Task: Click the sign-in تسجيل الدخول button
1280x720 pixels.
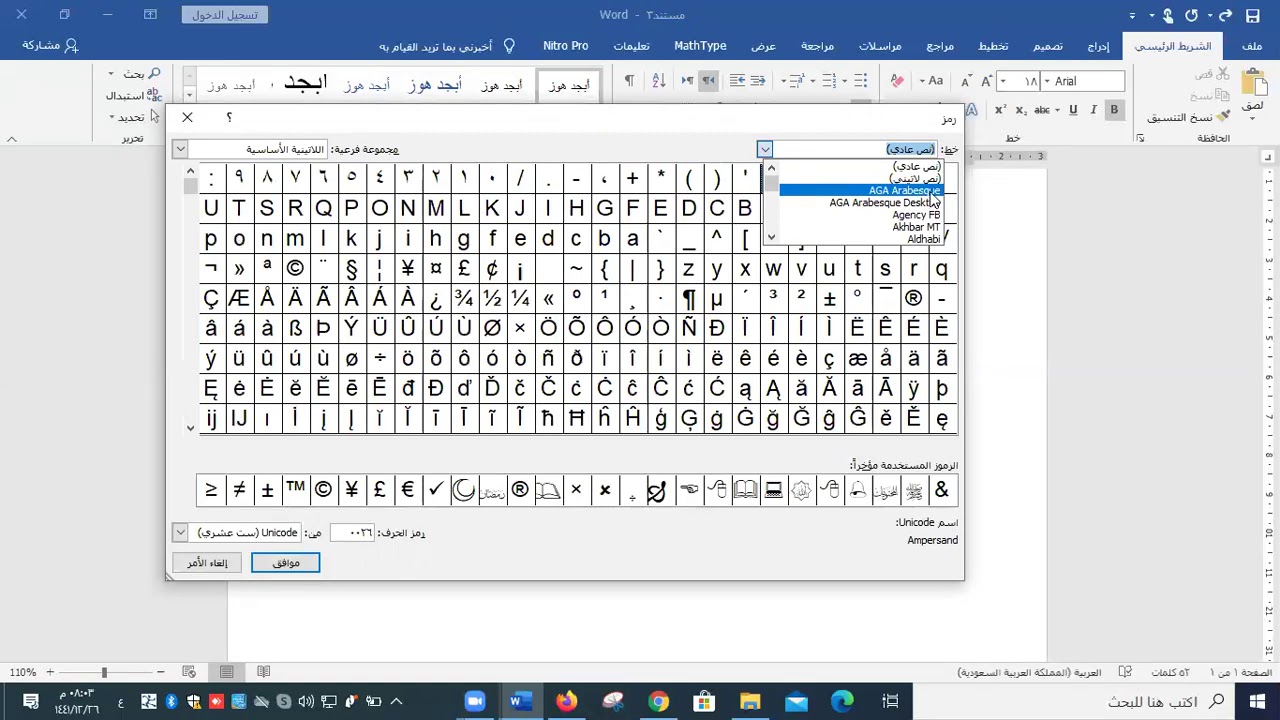Action: [x=224, y=15]
